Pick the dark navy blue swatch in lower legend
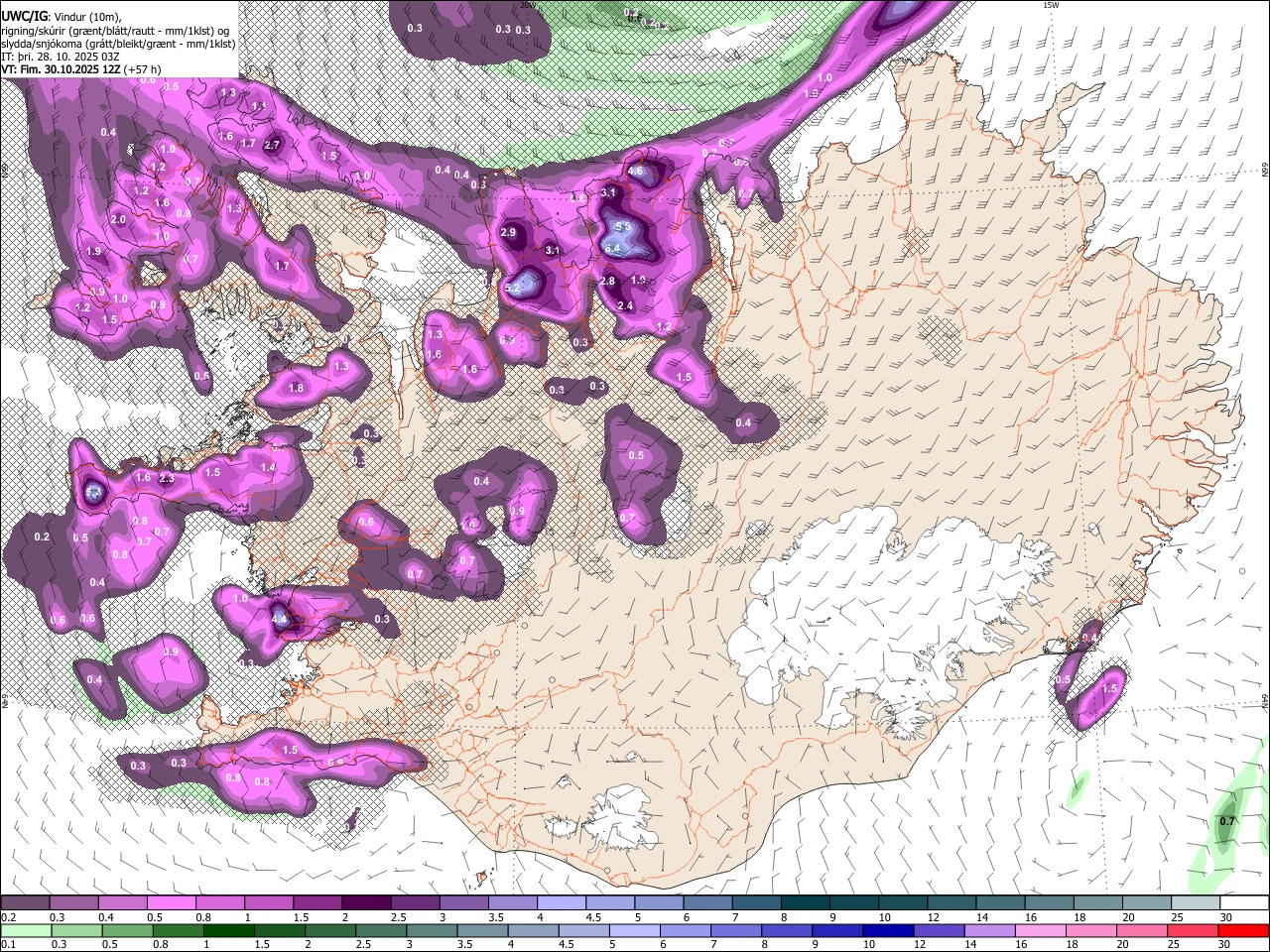Screen dimensions: 1270x952 pyautogui.click(x=887, y=930)
